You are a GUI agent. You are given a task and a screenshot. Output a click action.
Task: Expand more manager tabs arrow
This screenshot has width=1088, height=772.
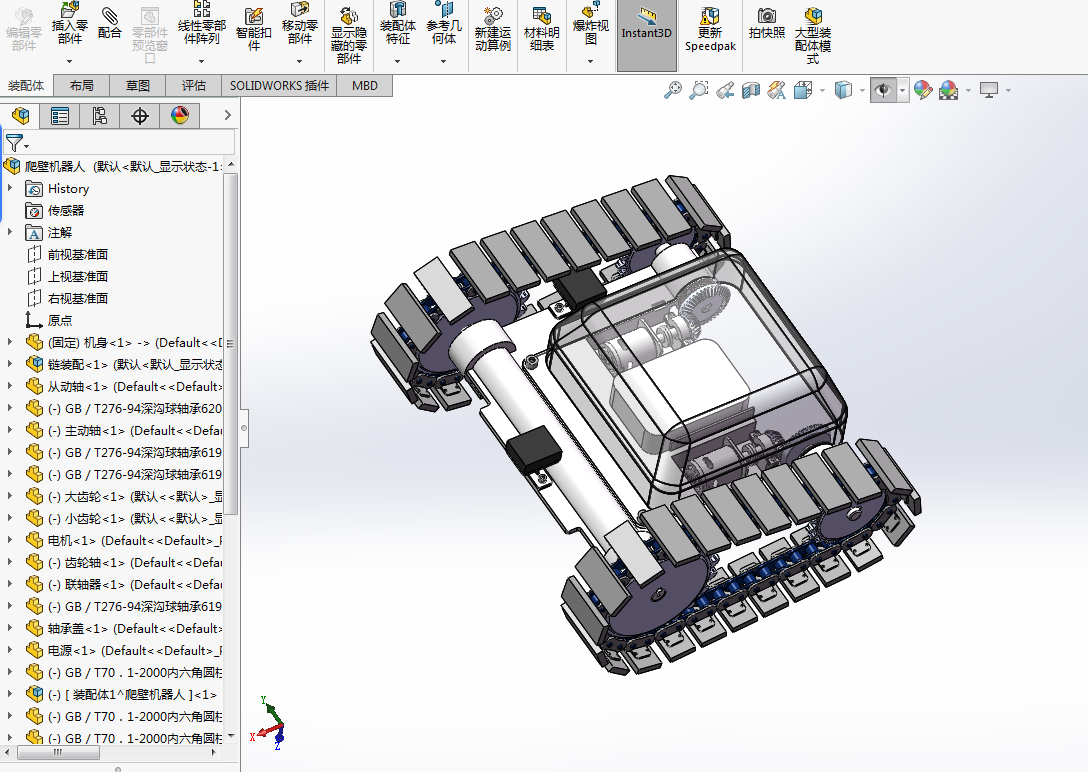tap(228, 115)
